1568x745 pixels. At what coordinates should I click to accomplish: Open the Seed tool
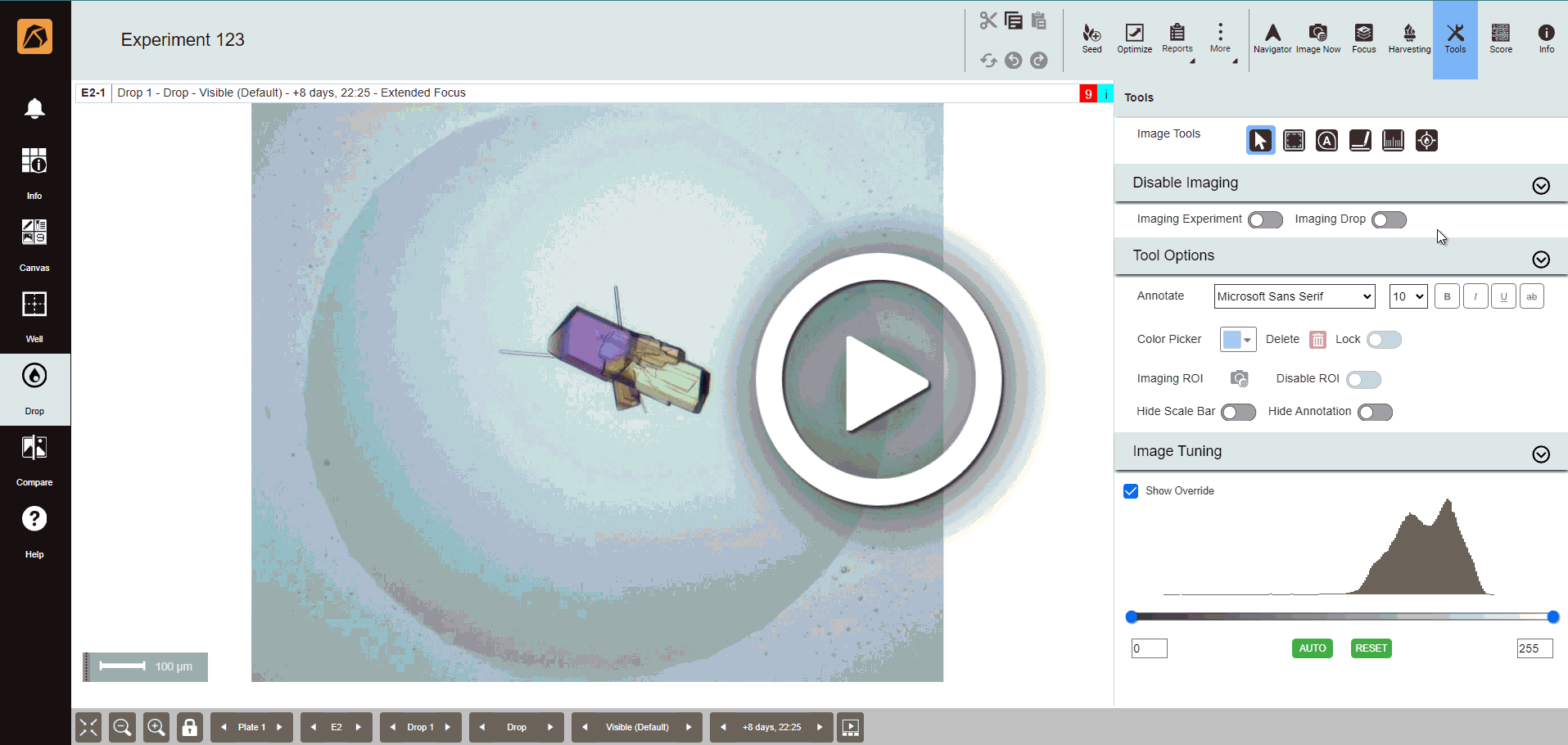click(1091, 38)
